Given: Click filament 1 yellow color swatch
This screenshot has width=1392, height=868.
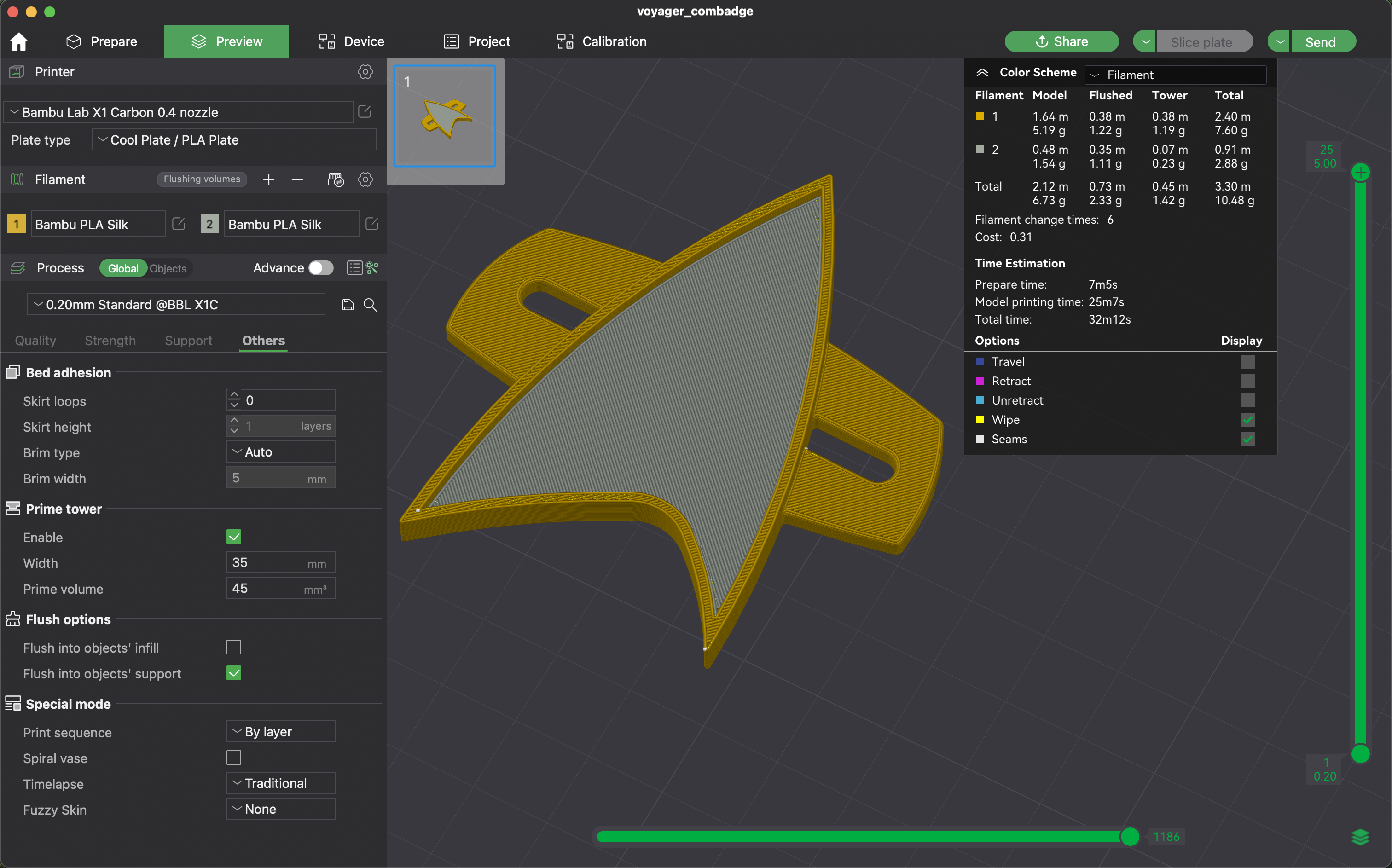Looking at the screenshot, I should coord(16,224).
